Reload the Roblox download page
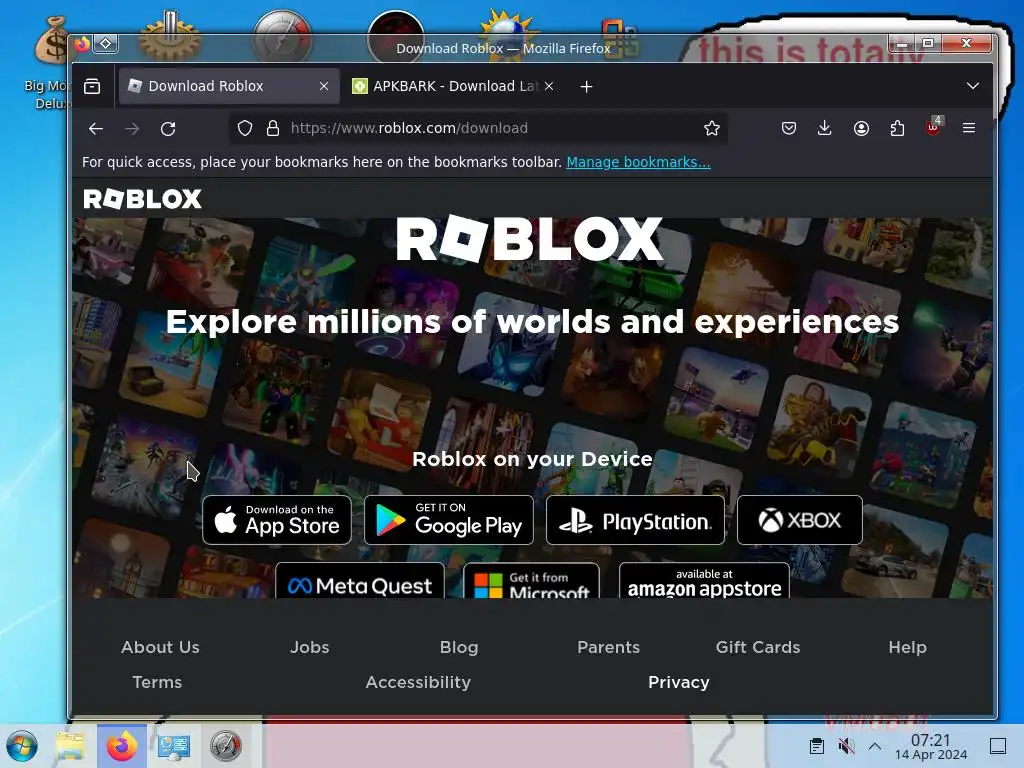 pos(168,129)
